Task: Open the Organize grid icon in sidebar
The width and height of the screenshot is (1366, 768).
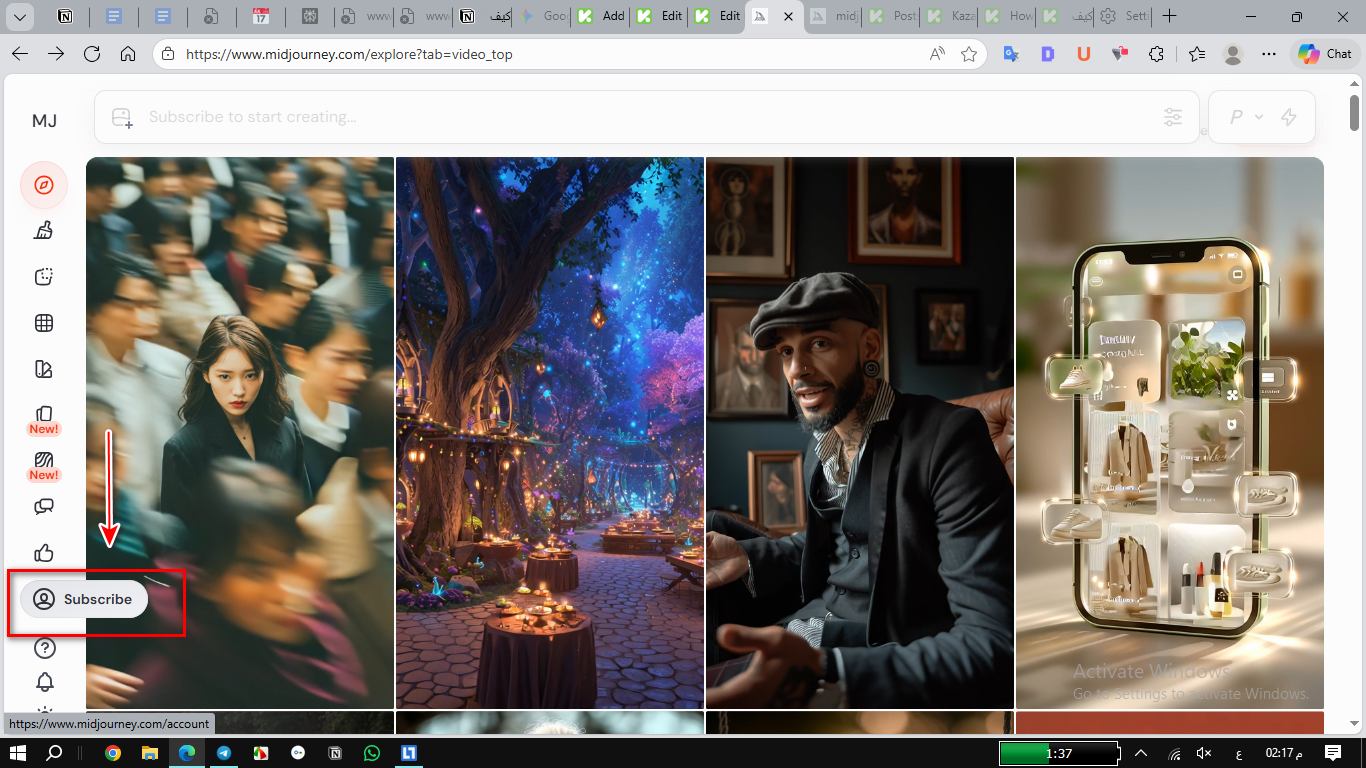Action: pyautogui.click(x=43, y=323)
